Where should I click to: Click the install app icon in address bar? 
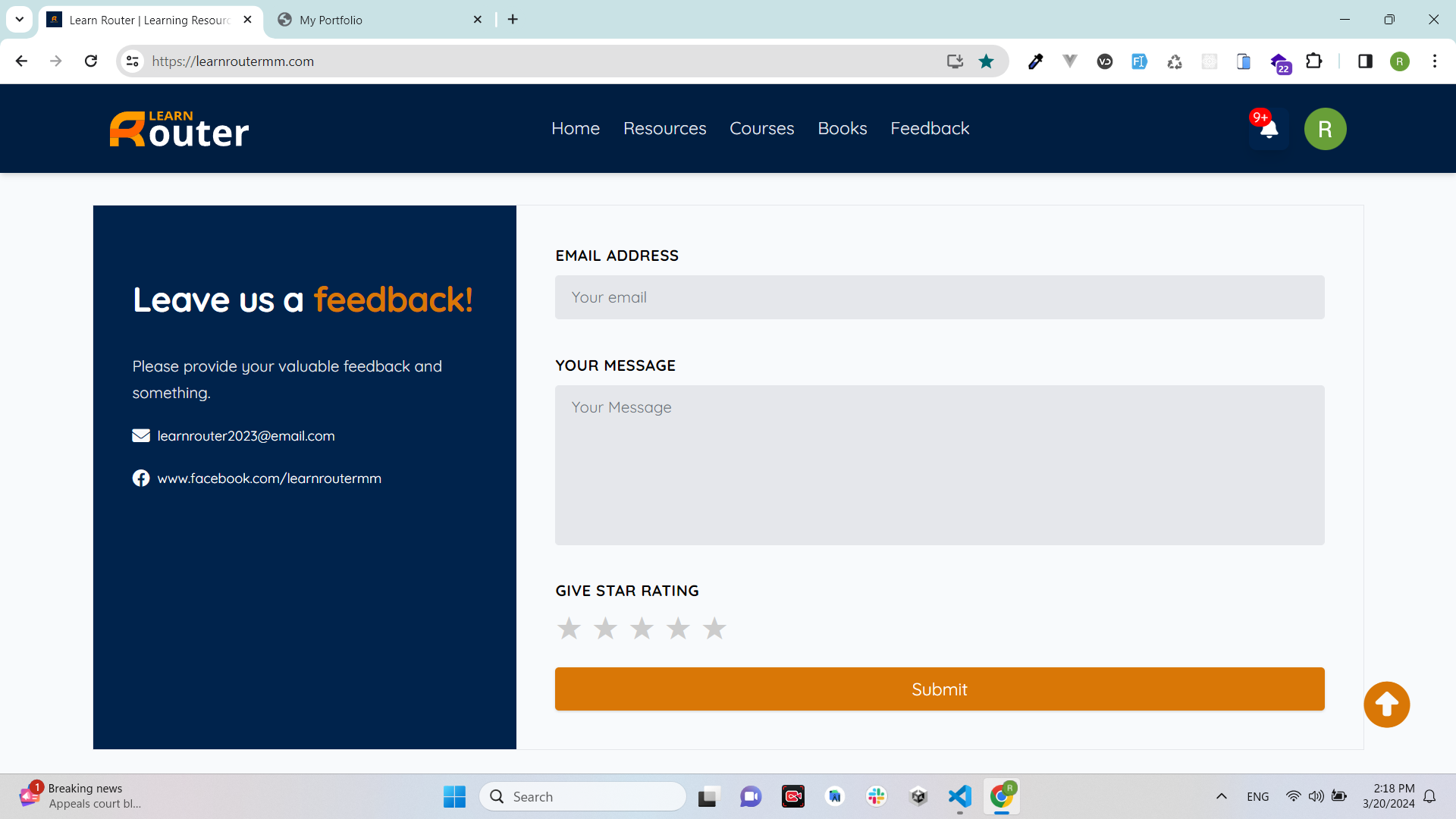coord(955,61)
